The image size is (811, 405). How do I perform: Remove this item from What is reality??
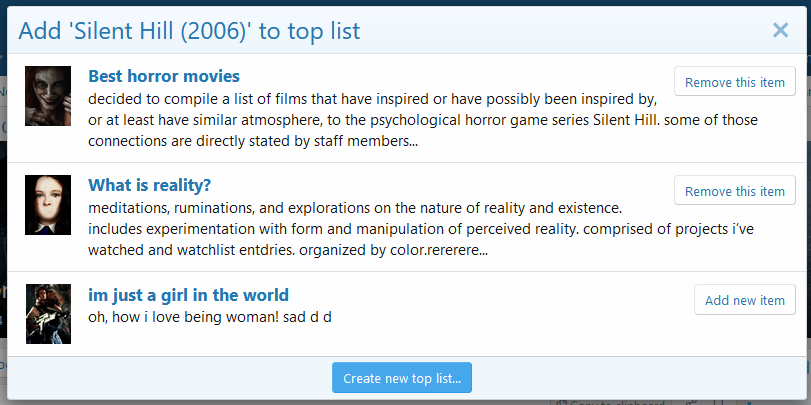pos(734,190)
